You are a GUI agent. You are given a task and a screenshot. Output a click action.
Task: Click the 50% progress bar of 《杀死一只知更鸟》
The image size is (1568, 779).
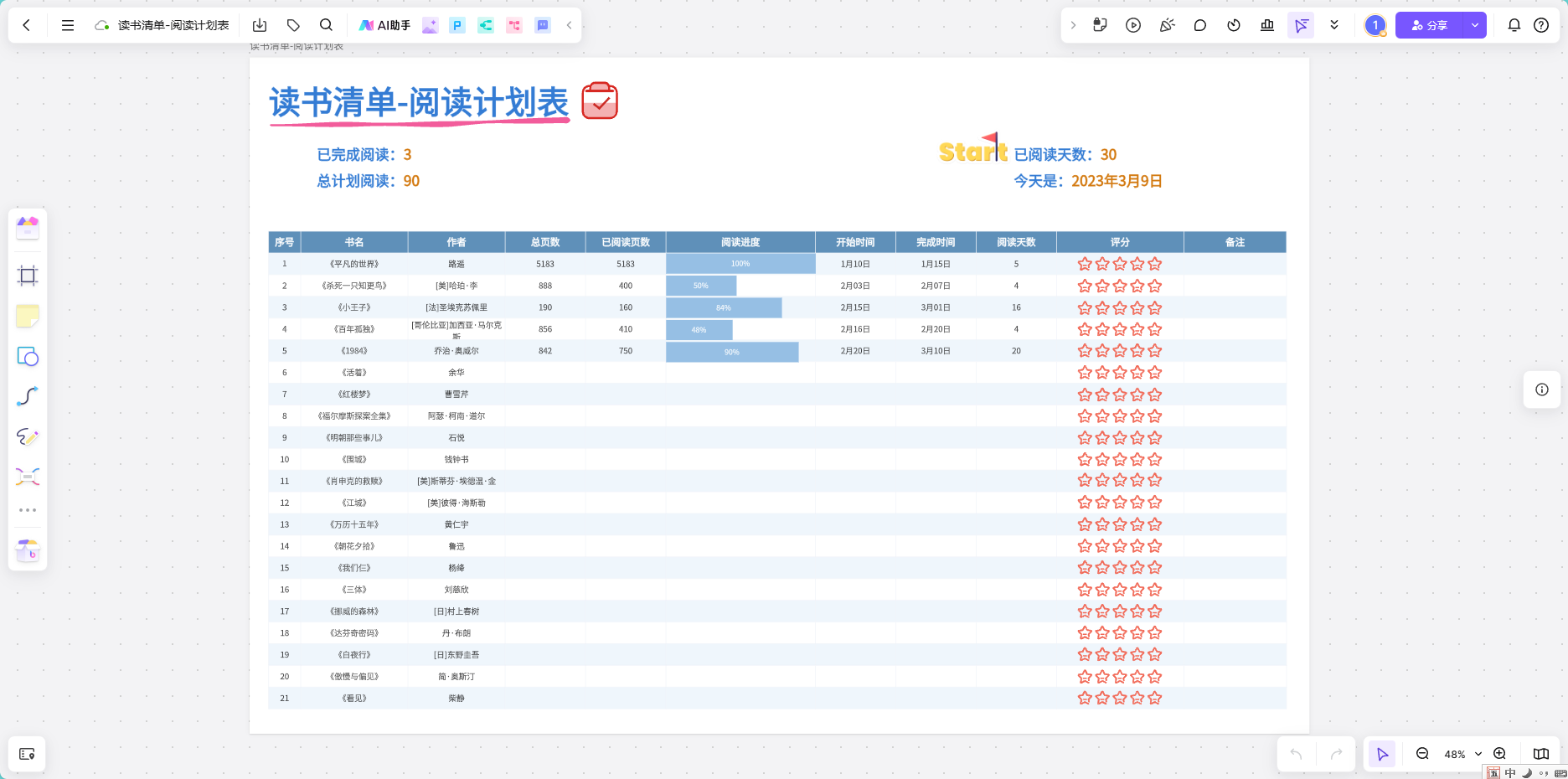[701, 286]
